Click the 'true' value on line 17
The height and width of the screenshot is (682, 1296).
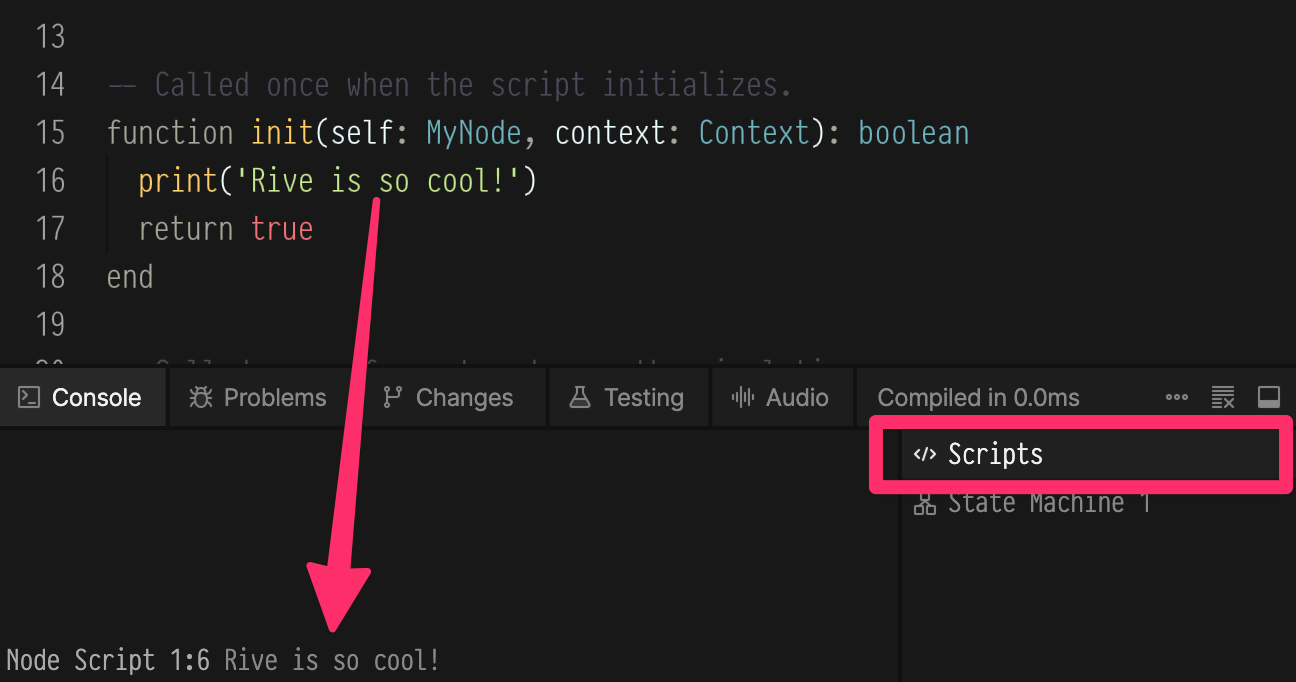[x=282, y=229]
